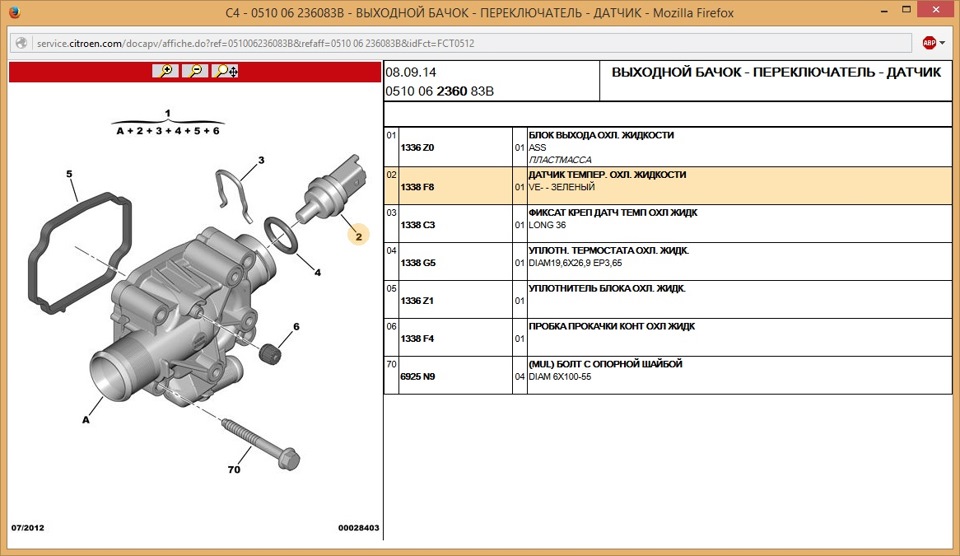Click callout 3 retaining clip label

click(x=261, y=160)
